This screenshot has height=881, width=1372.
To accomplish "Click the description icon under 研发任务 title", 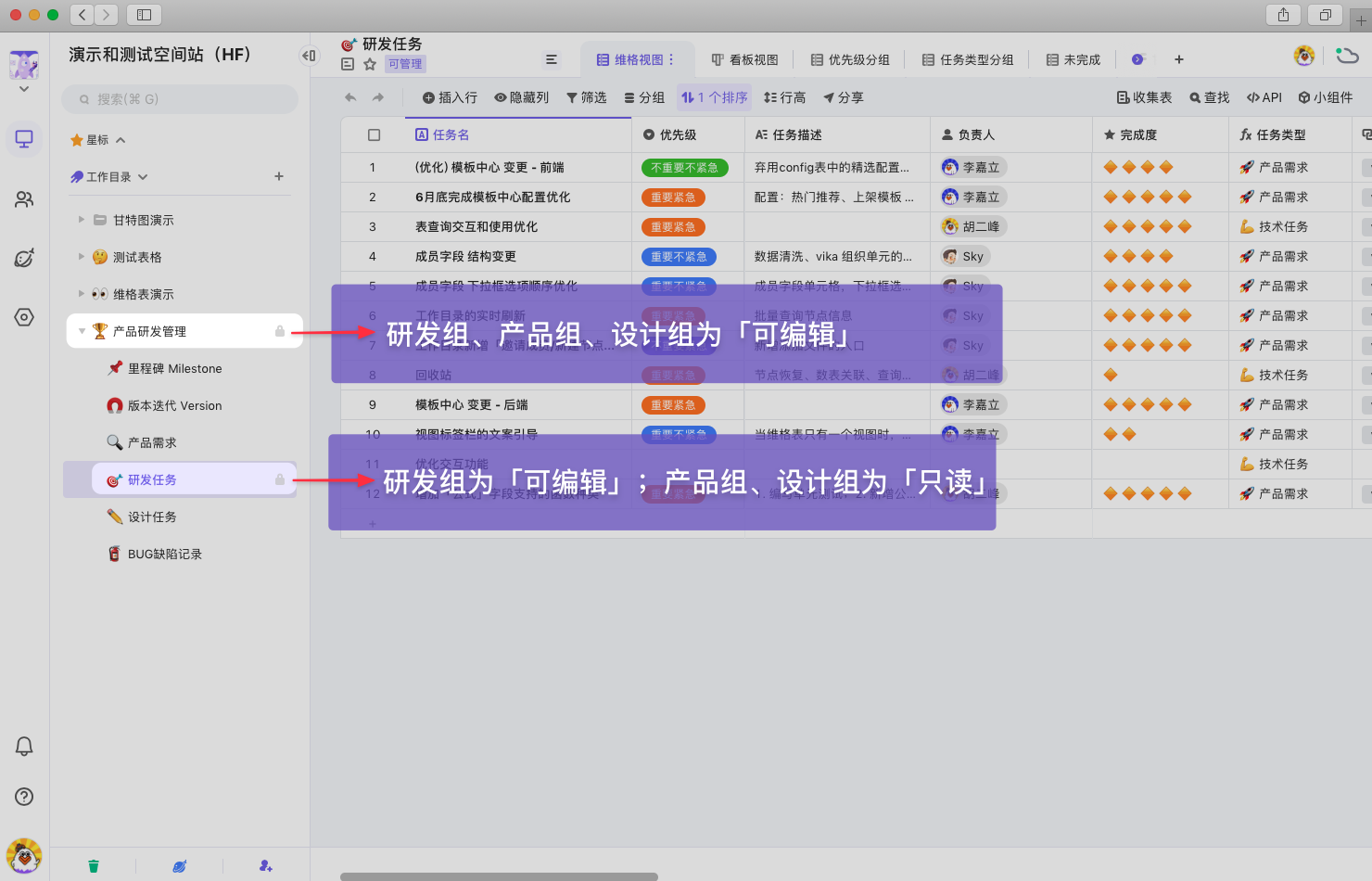I will click(348, 64).
